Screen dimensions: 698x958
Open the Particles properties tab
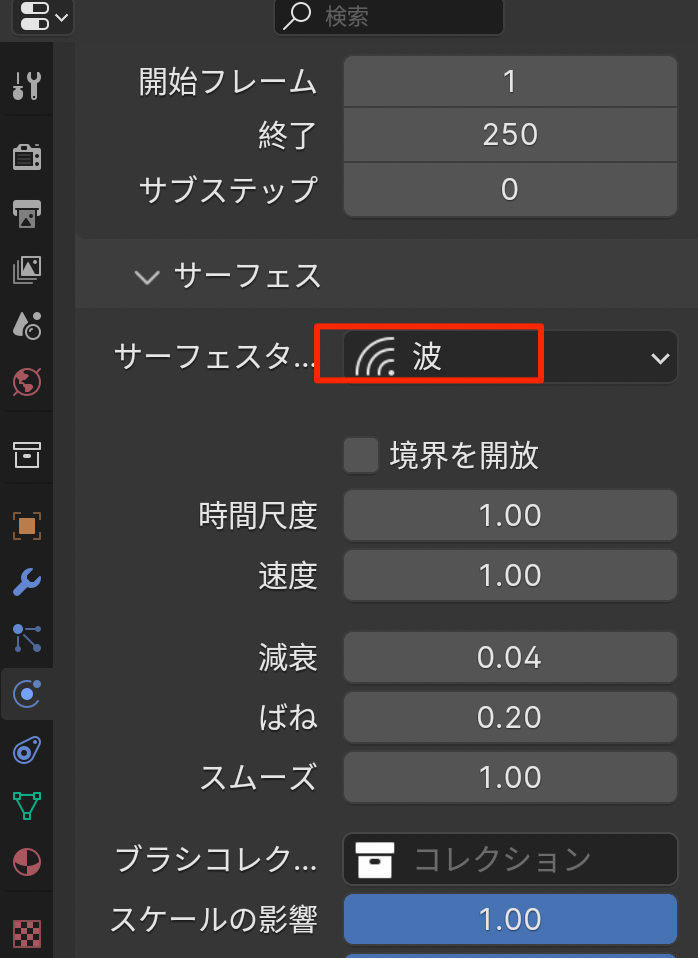point(26,637)
